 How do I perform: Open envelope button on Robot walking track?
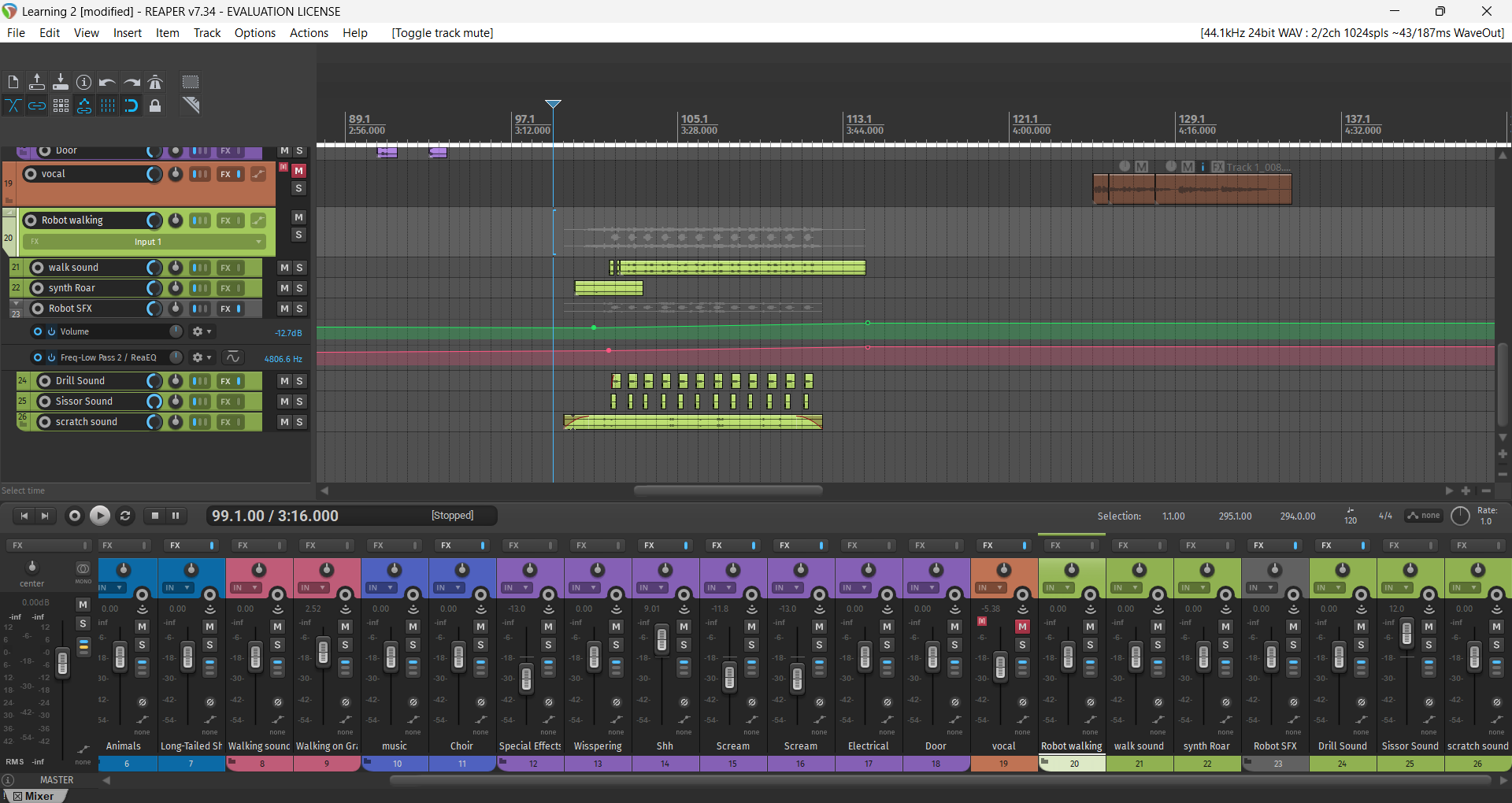[258, 220]
